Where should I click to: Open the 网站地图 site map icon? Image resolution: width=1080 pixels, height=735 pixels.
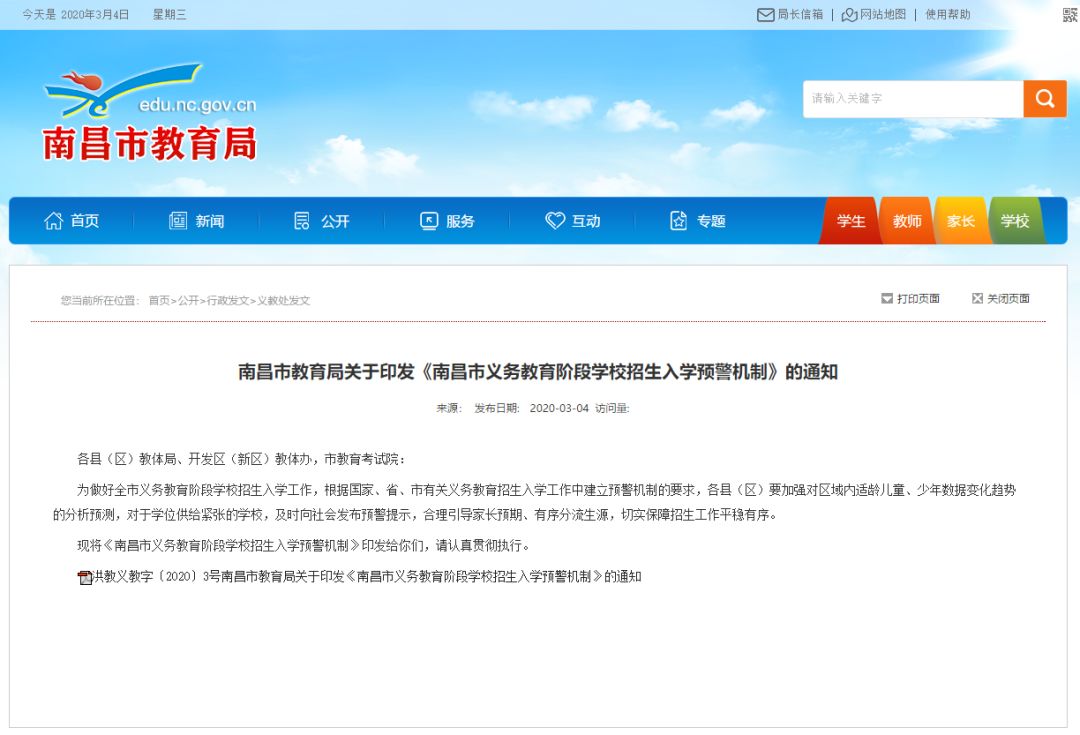(x=850, y=15)
